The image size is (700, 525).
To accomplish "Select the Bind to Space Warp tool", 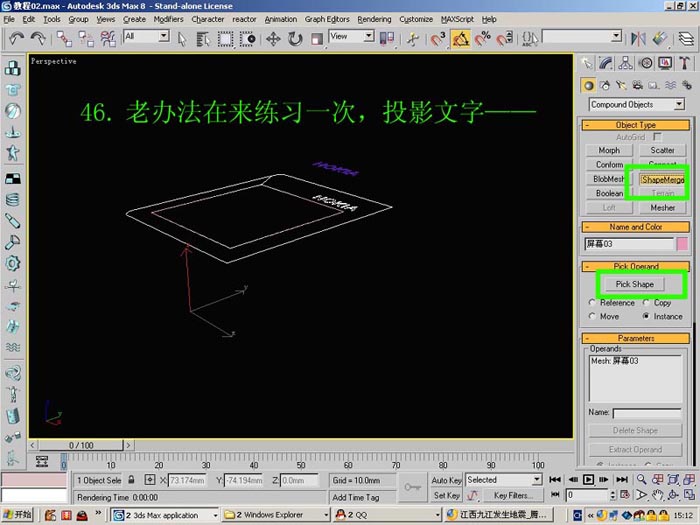I will (108, 39).
